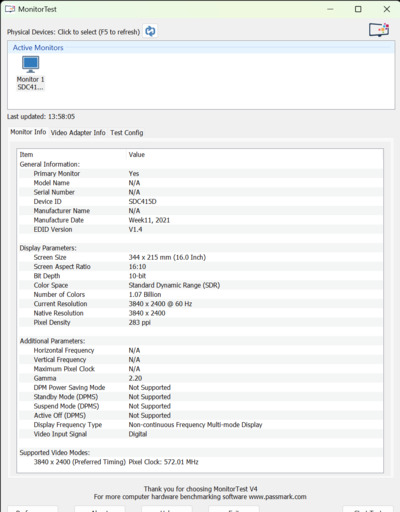Click the MonitorTest title bar app icon
Screen dimensions: 400x512
tap(10, 9)
